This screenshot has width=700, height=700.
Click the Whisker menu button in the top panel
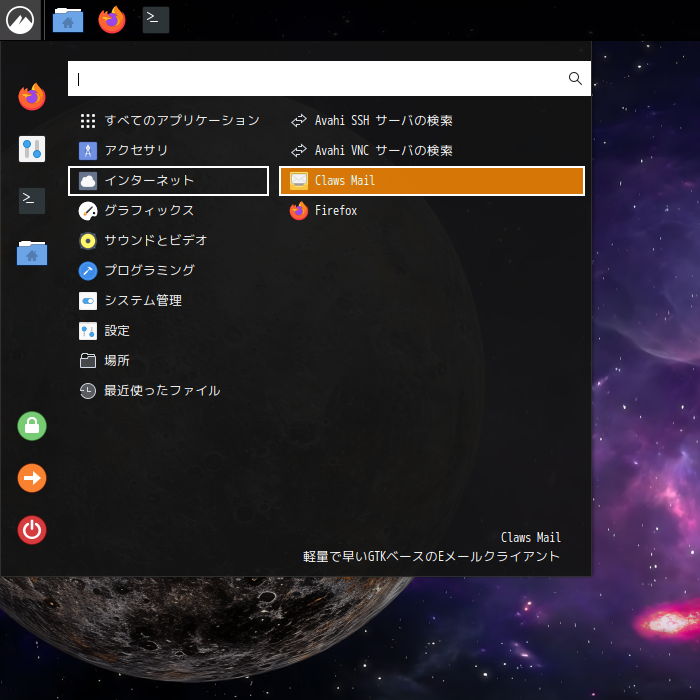pyautogui.click(x=21, y=20)
